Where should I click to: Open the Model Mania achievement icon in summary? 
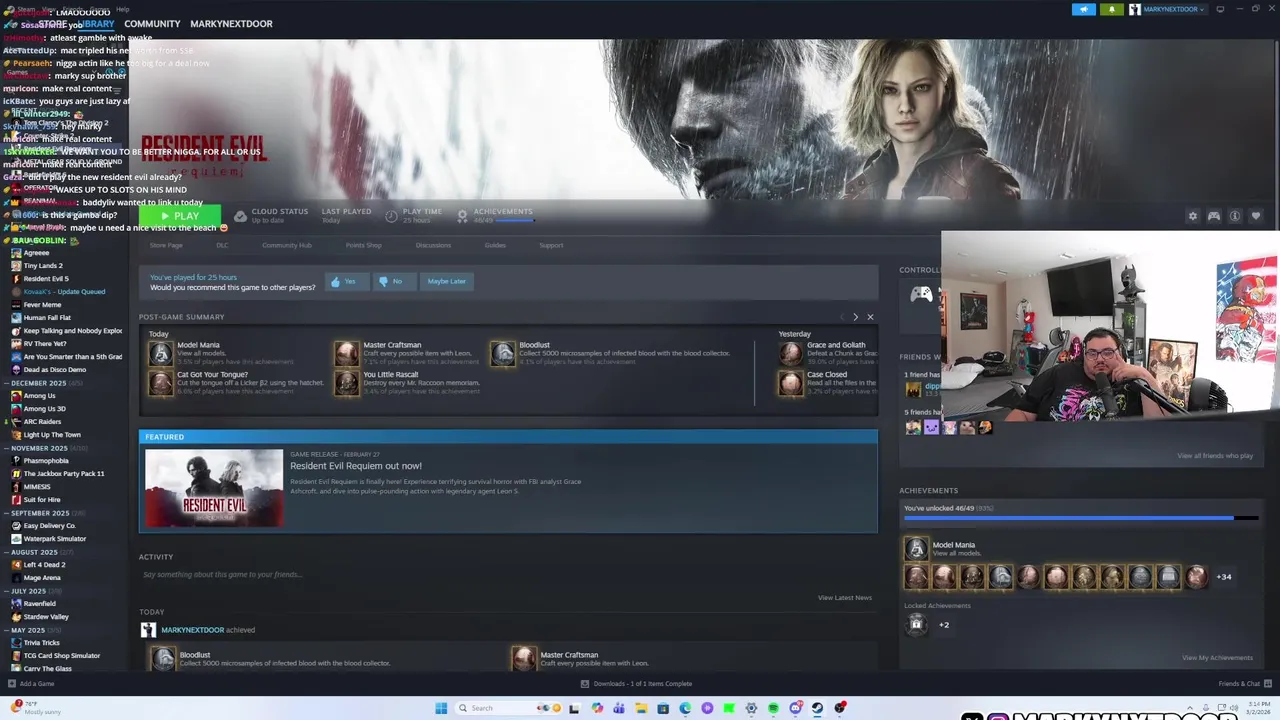pyautogui.click(x=160, y=353)
